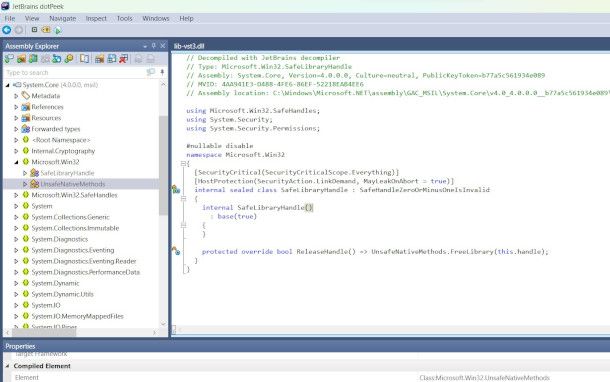Collapse the Compiled Element properties section
Screen dimensions: 610x382
[x=7, y=366]
